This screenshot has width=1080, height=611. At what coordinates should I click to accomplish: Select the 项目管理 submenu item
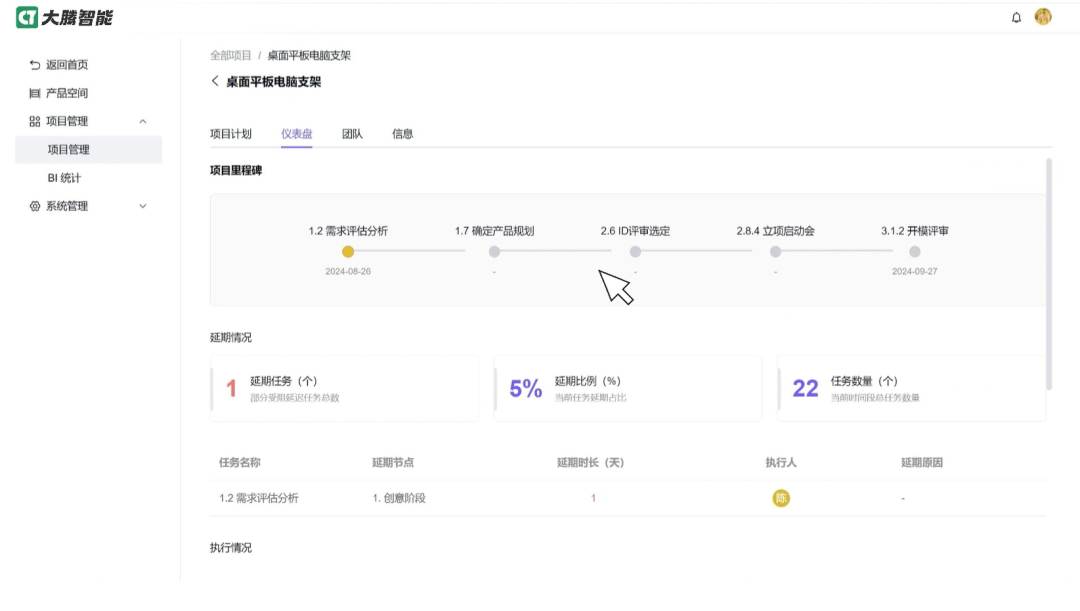[x=68, y=149]
